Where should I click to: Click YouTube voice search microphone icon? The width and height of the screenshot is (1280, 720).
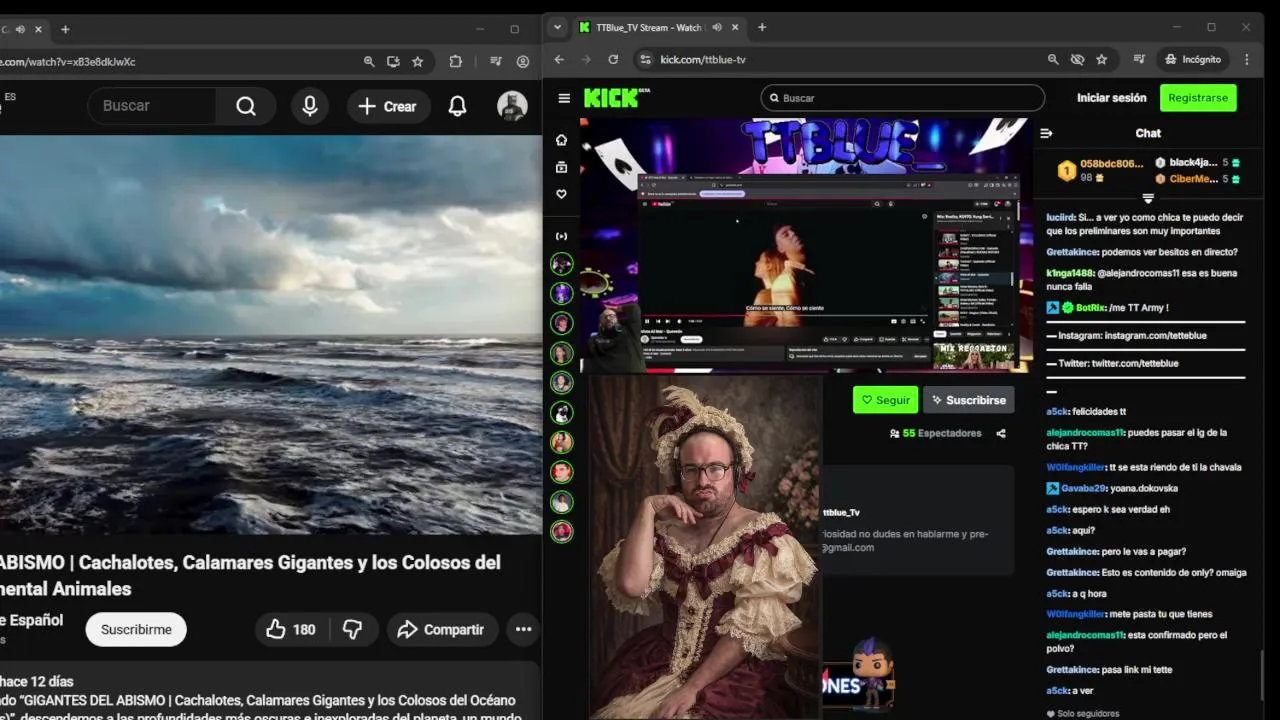tap(310, 106)
